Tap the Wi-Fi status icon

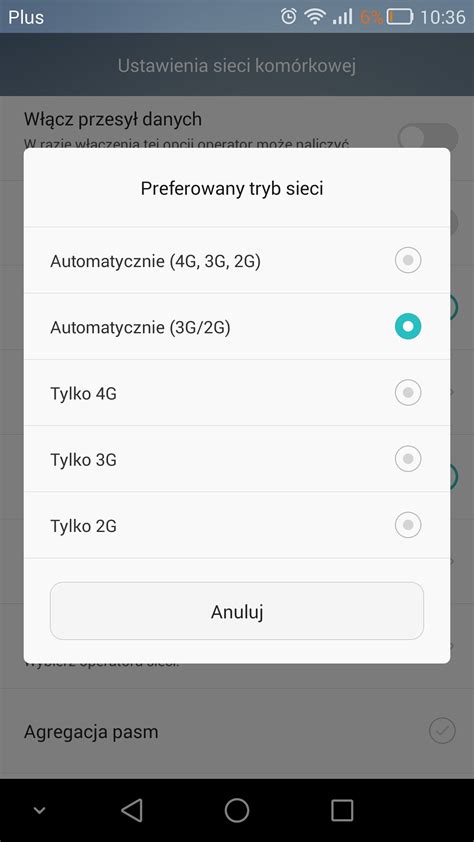[313, 17]
